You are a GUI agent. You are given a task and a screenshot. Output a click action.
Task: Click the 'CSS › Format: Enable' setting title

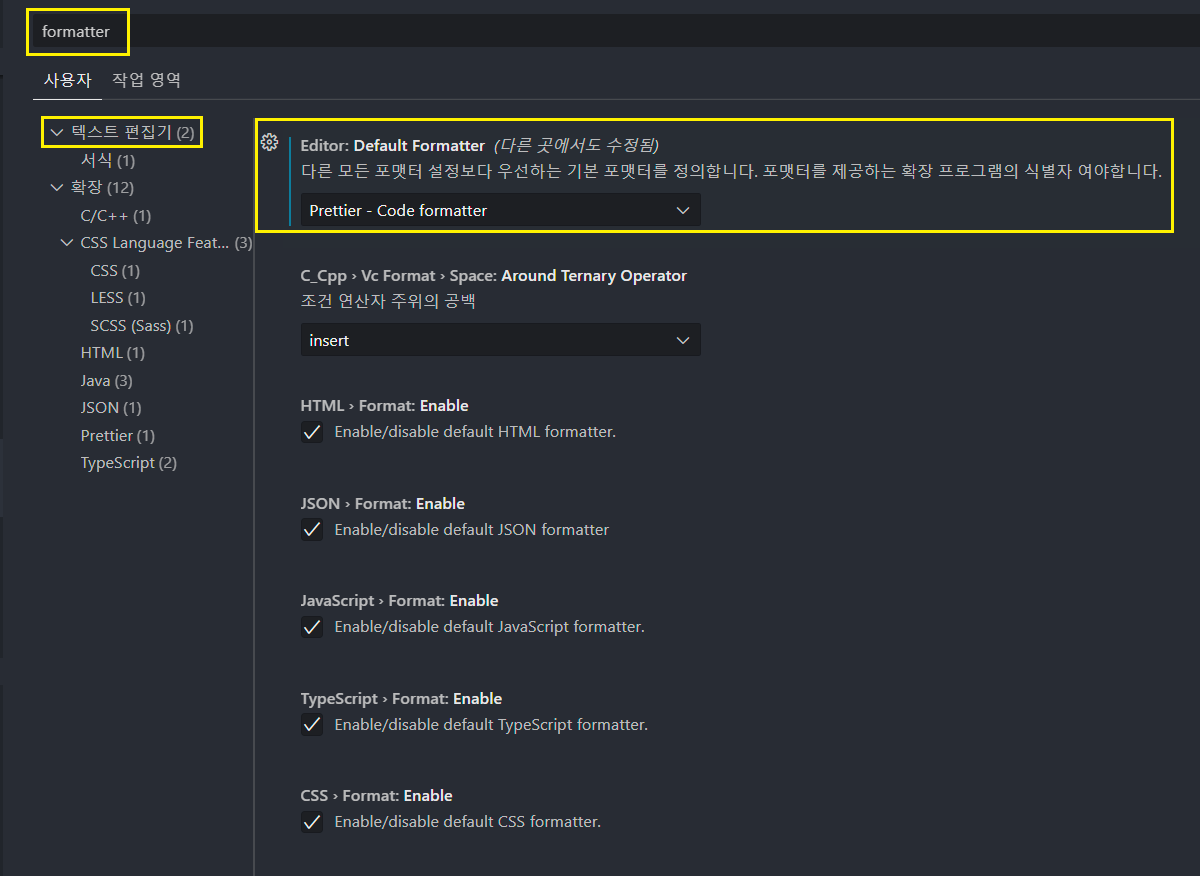pyautogui.click(x=376, y=796)
